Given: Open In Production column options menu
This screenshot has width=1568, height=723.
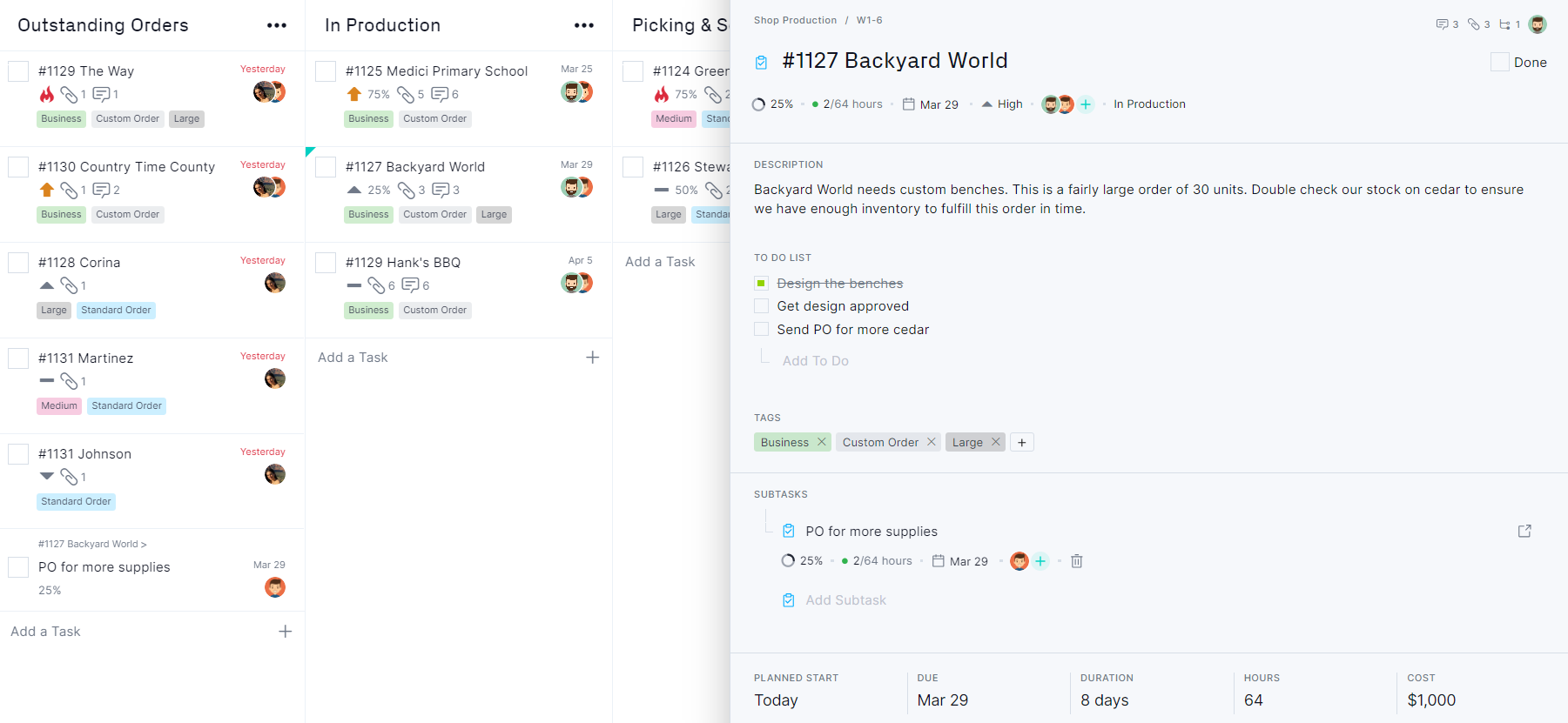Looking at the screenshot, I should tap(584, 25).
